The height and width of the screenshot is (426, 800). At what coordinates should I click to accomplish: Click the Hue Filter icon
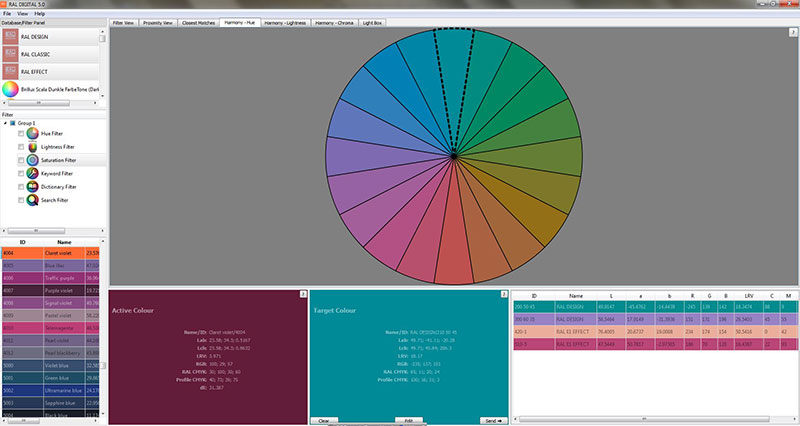pyautogui.click(x=33, y=133)
